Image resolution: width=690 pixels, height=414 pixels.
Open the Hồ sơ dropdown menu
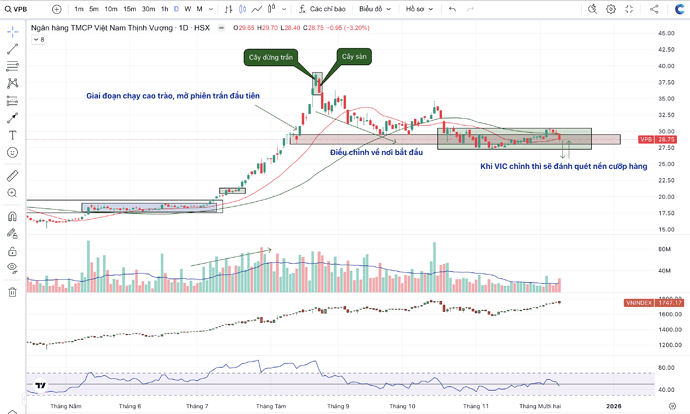click(x=419, y=9)
